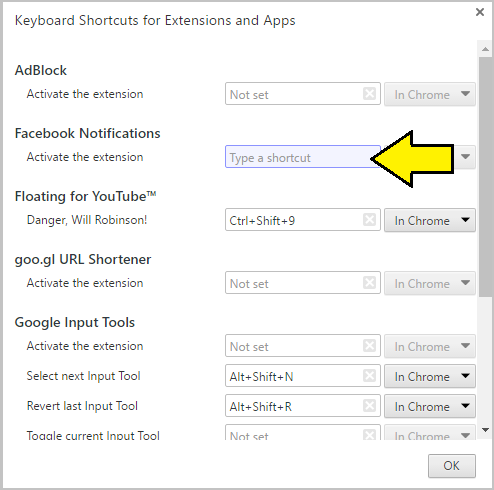494x490 pixels.
Task: Select the Floating for YouTube heading
Action: pos(85,196)
